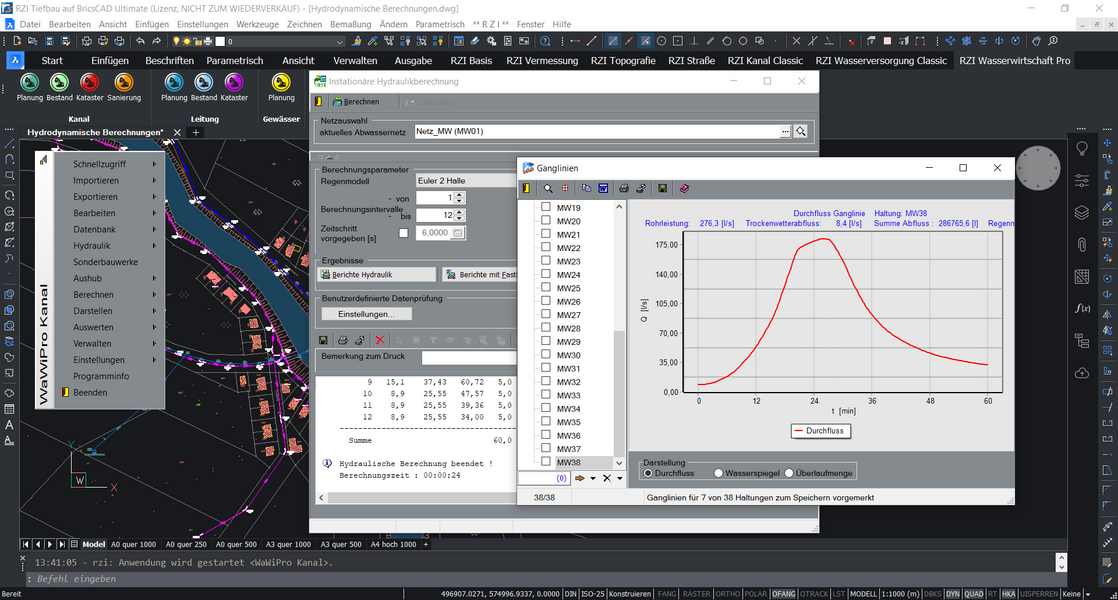Switch to A0 quer 1000 layout tab

pos(133,544)
